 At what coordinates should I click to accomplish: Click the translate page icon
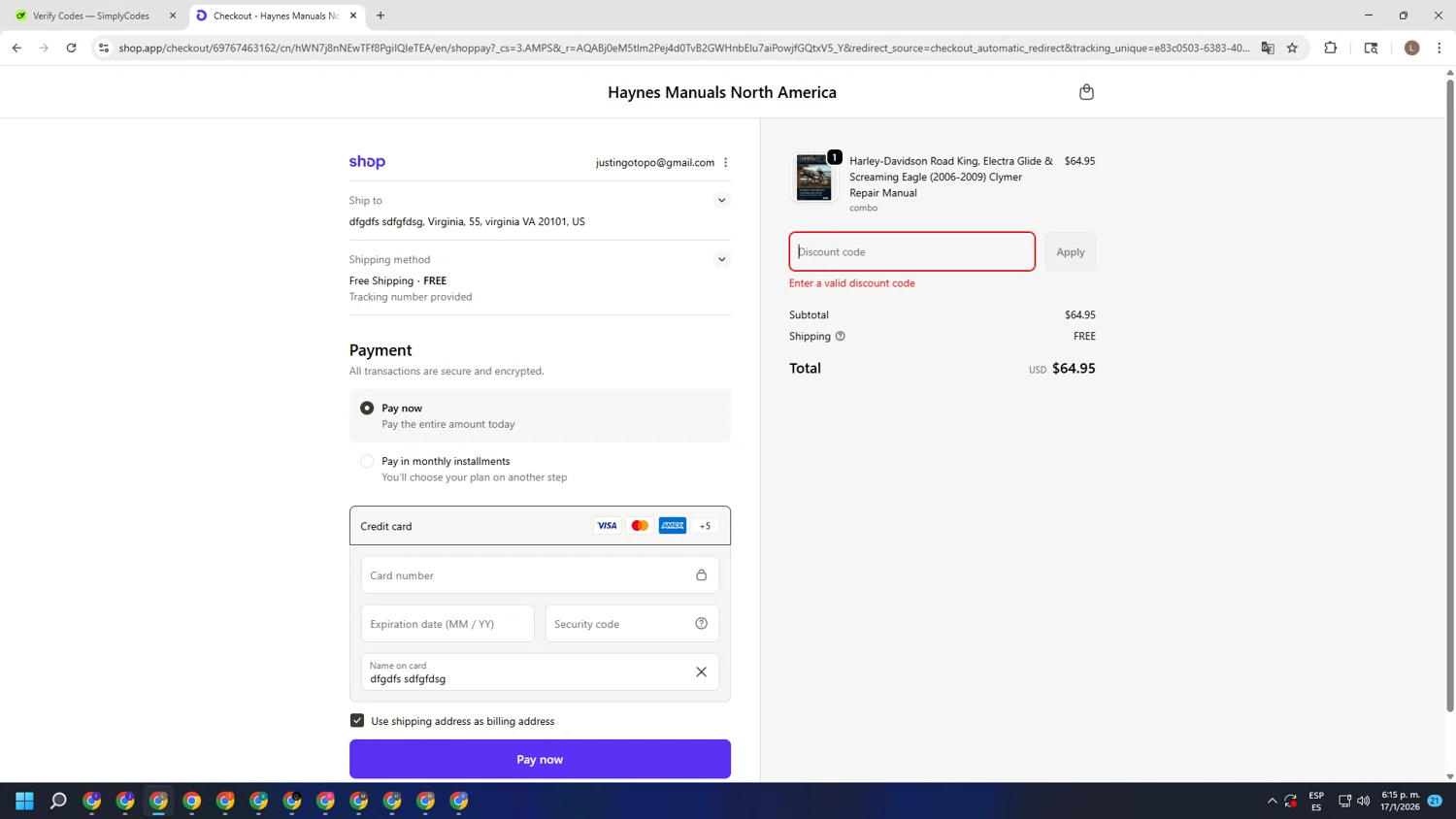1268,48
